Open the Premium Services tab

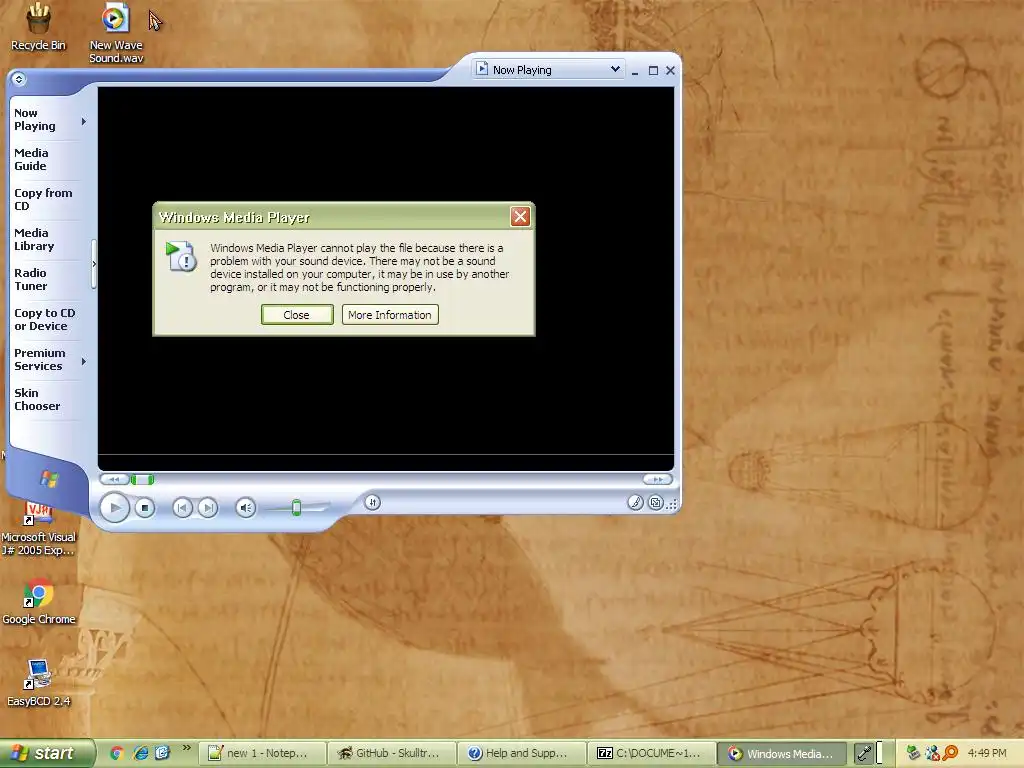point(40,359)
